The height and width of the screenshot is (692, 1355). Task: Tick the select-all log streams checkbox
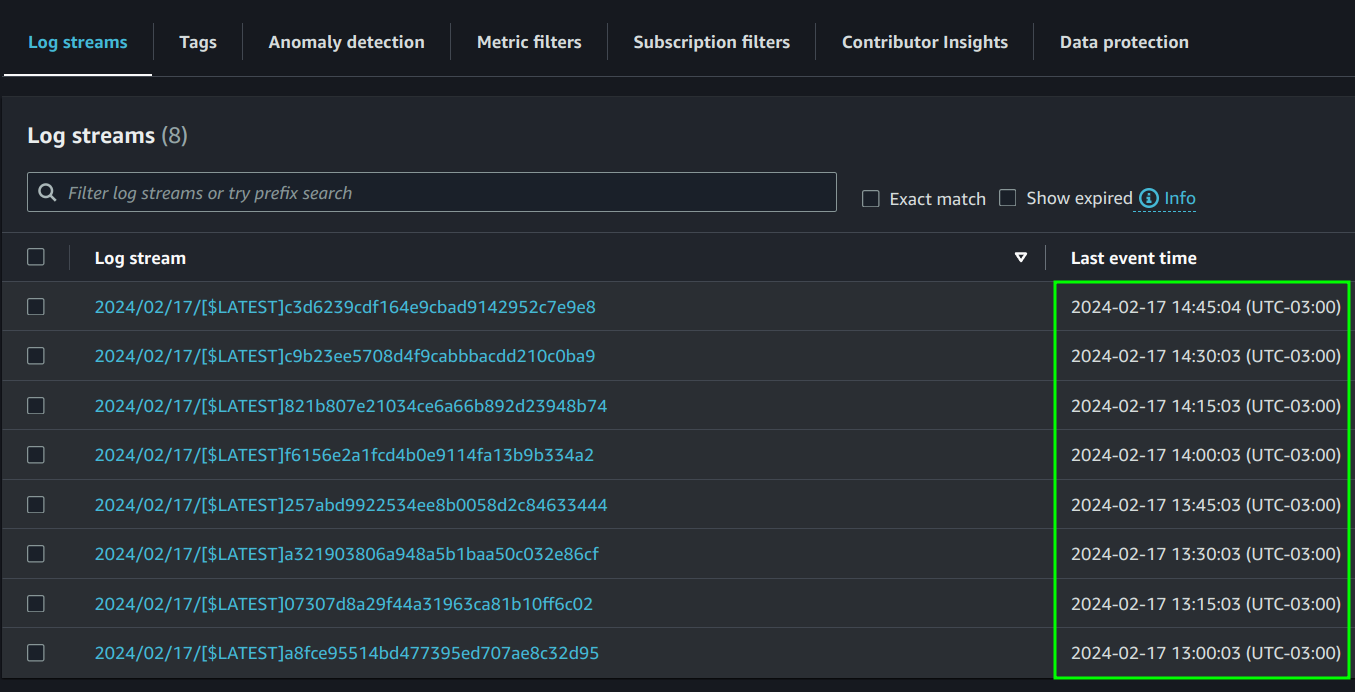[36, 257]
